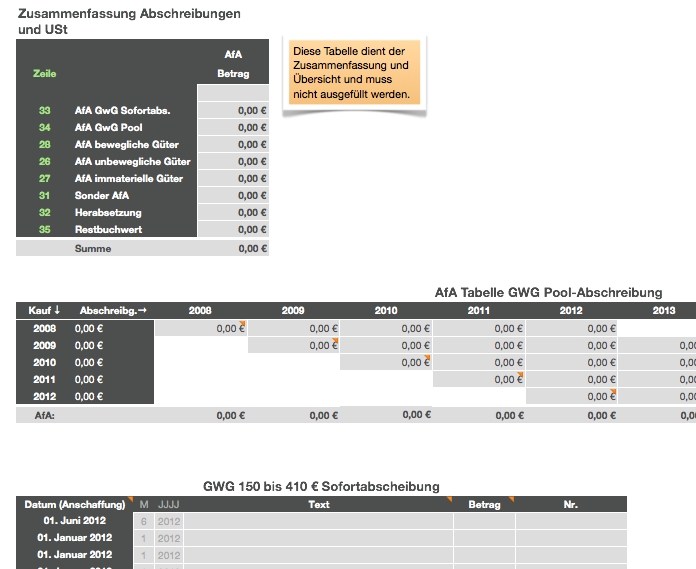Select the Restbuchwert amount cell

click(233, 230)
